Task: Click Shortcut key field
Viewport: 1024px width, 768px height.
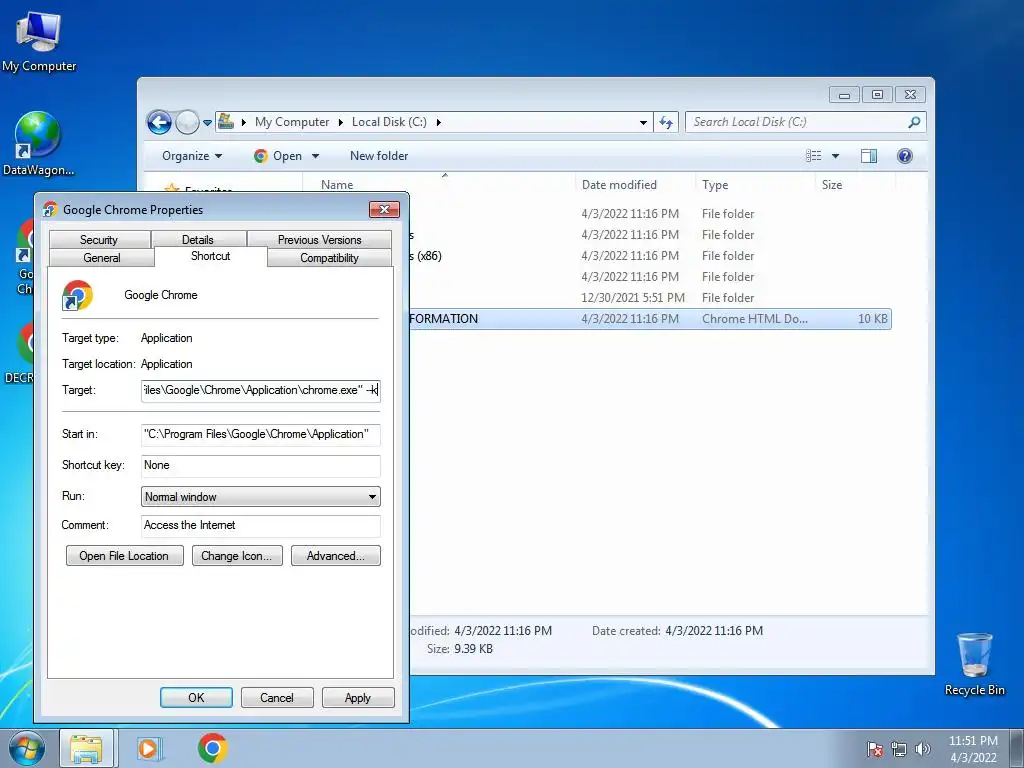Action: [x=261, y=466]
